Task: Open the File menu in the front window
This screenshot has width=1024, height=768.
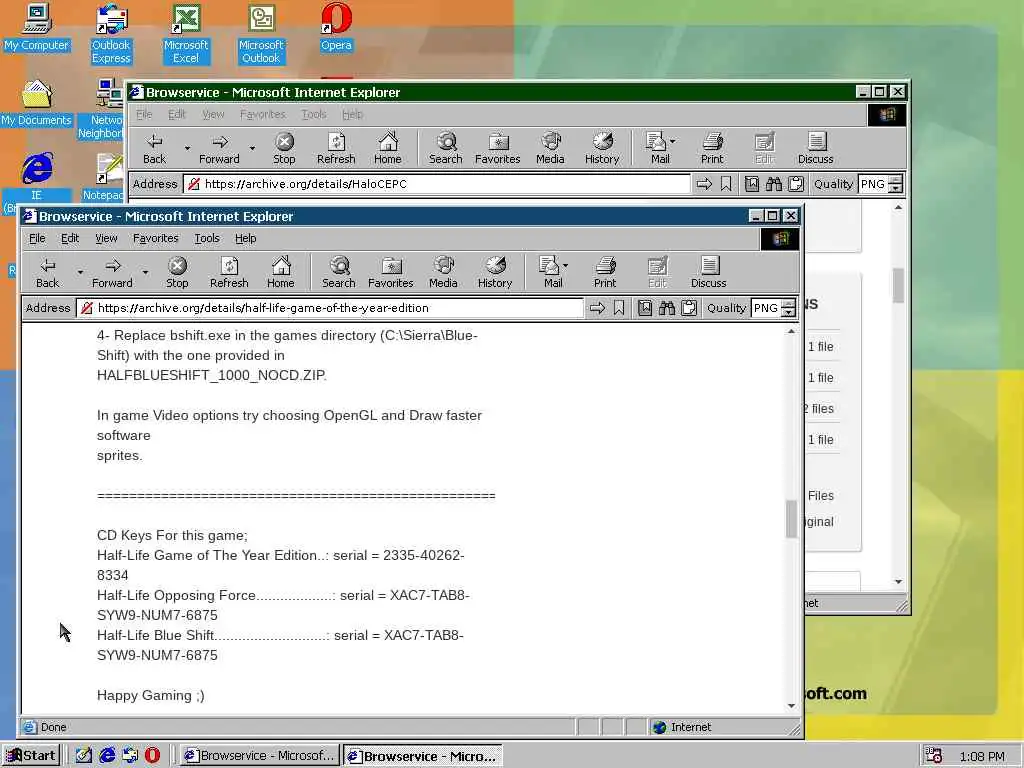Action: [37, 238]
